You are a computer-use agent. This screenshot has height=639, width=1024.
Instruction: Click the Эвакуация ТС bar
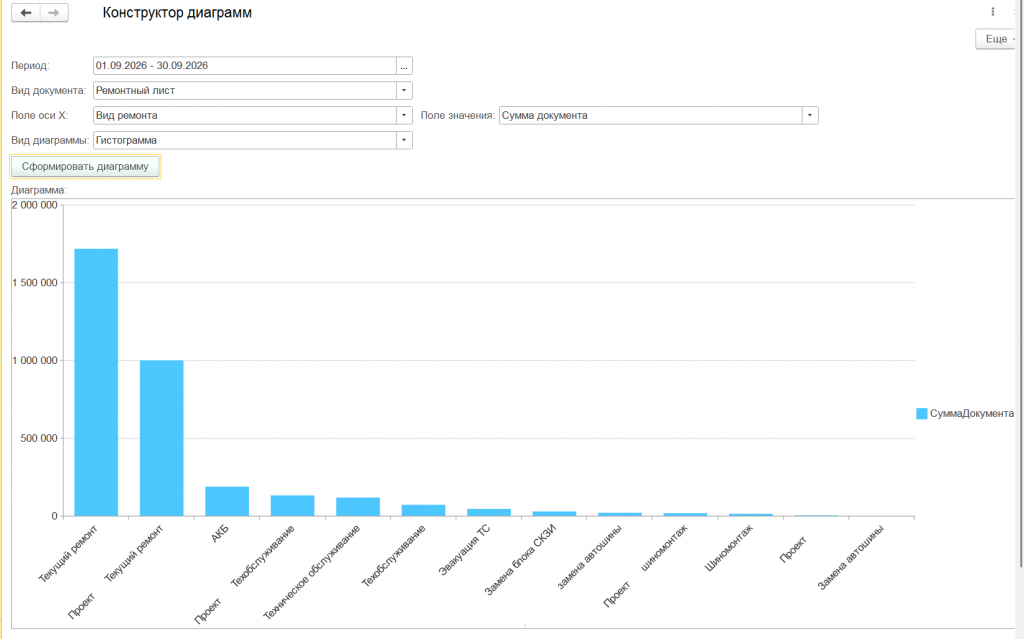pos(488,513)
